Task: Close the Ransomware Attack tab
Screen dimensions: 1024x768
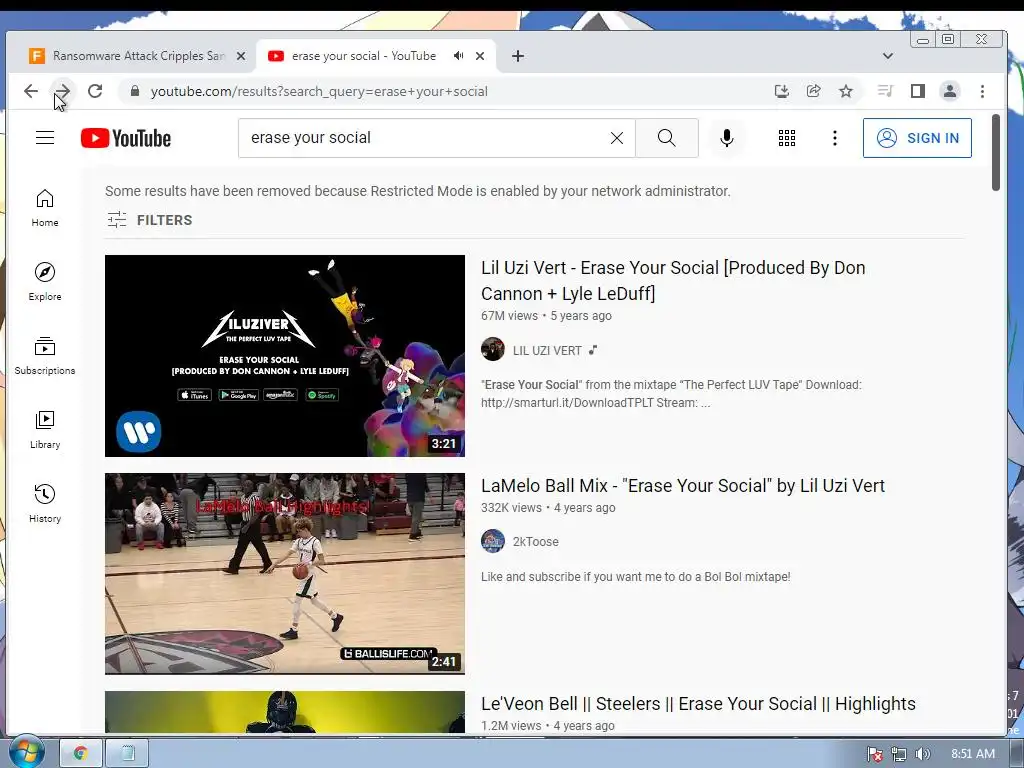Action: point(241,56)
